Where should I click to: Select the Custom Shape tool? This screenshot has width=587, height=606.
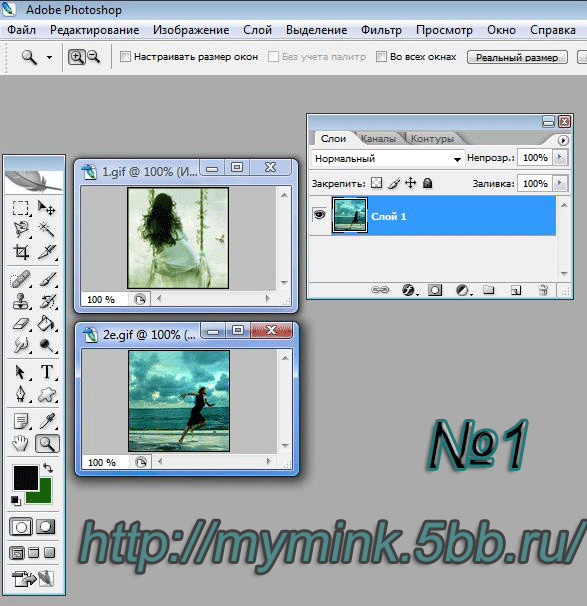coord(47,394)
